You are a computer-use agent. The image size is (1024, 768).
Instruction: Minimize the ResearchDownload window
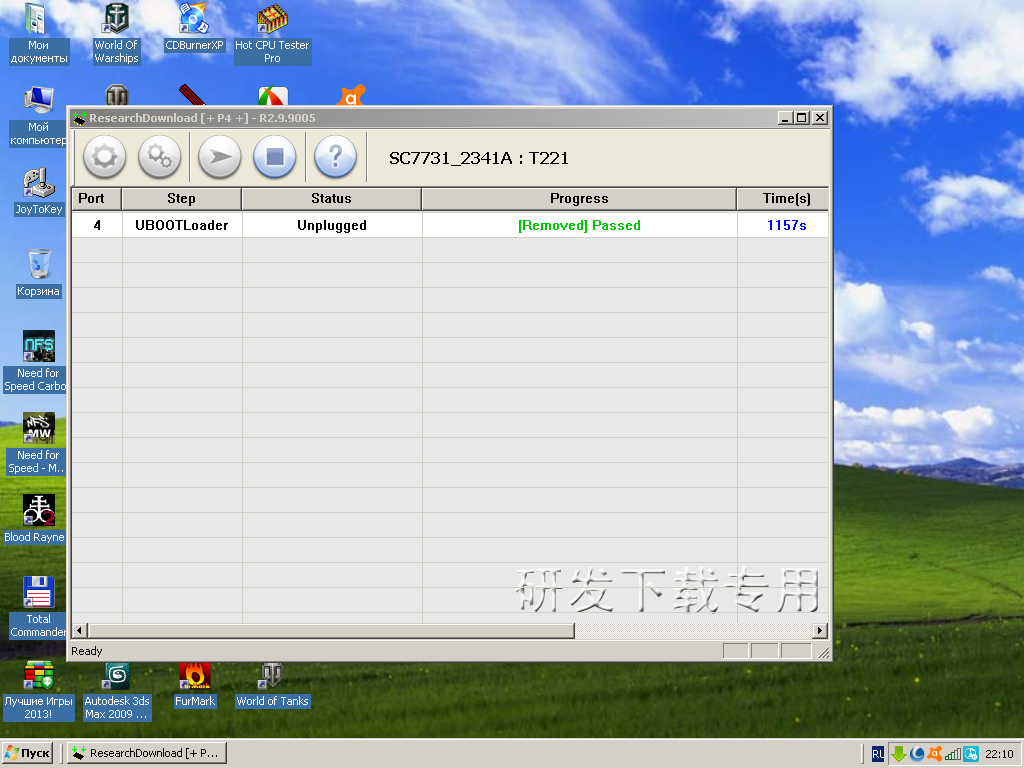coord(785,118)
